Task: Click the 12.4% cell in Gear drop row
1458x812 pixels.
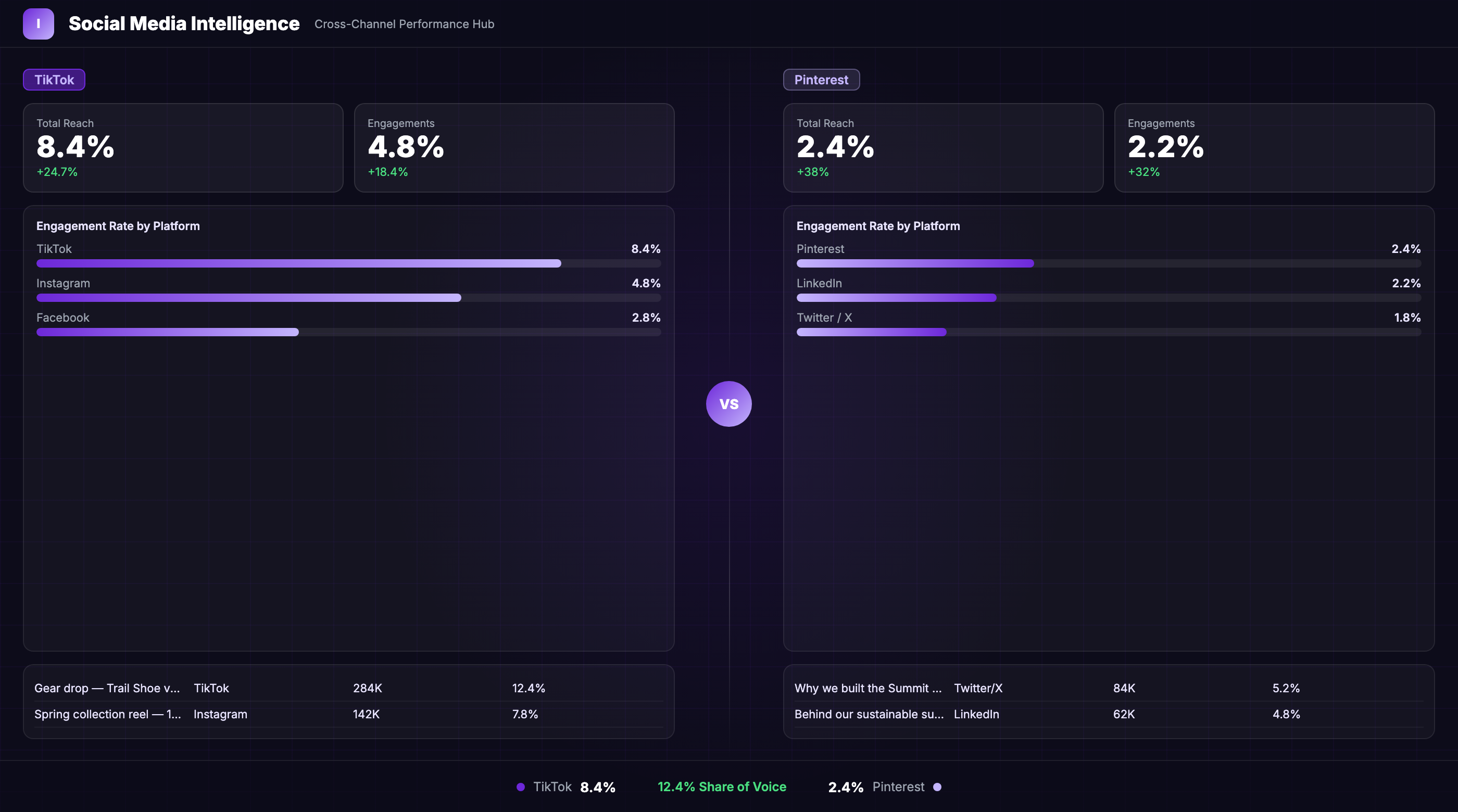Action: (x=529, y=689)
